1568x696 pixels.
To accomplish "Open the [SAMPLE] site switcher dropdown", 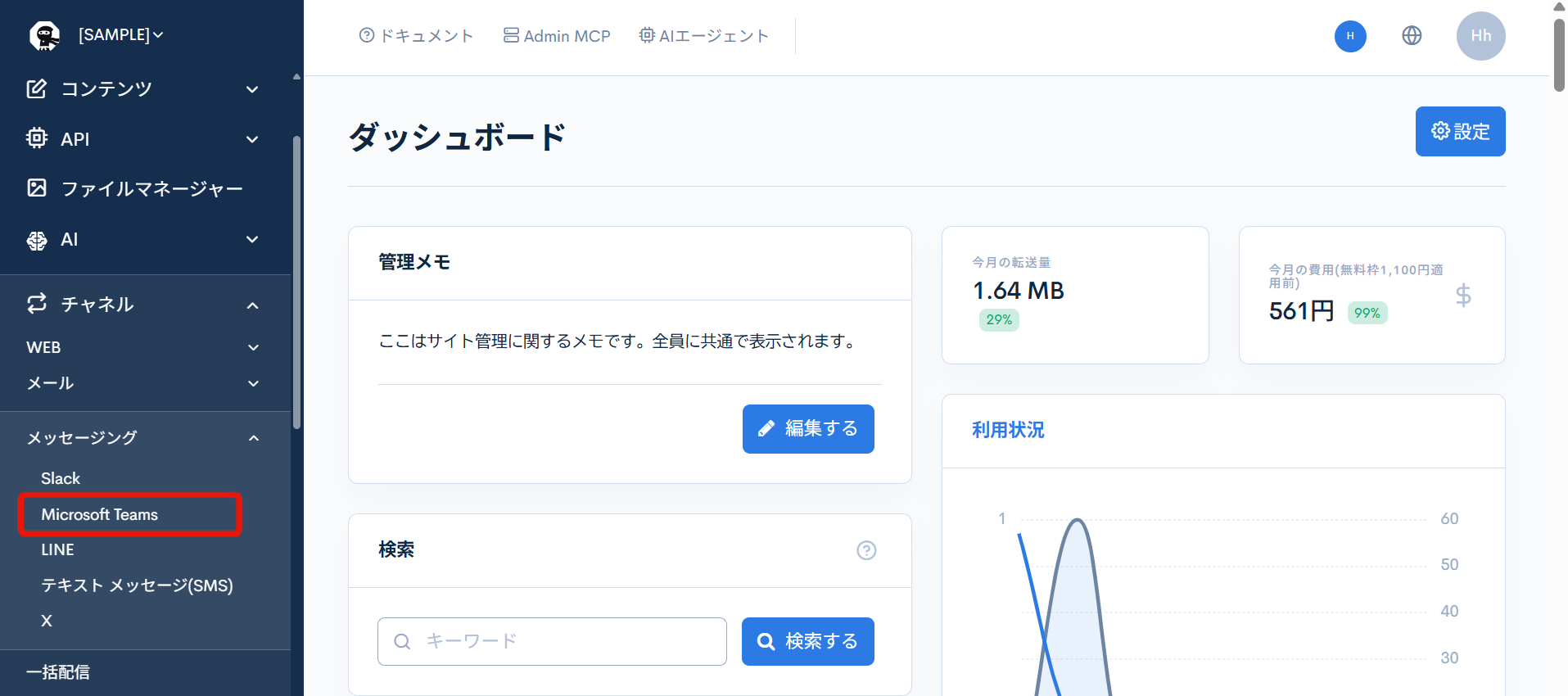I will 120,35.
